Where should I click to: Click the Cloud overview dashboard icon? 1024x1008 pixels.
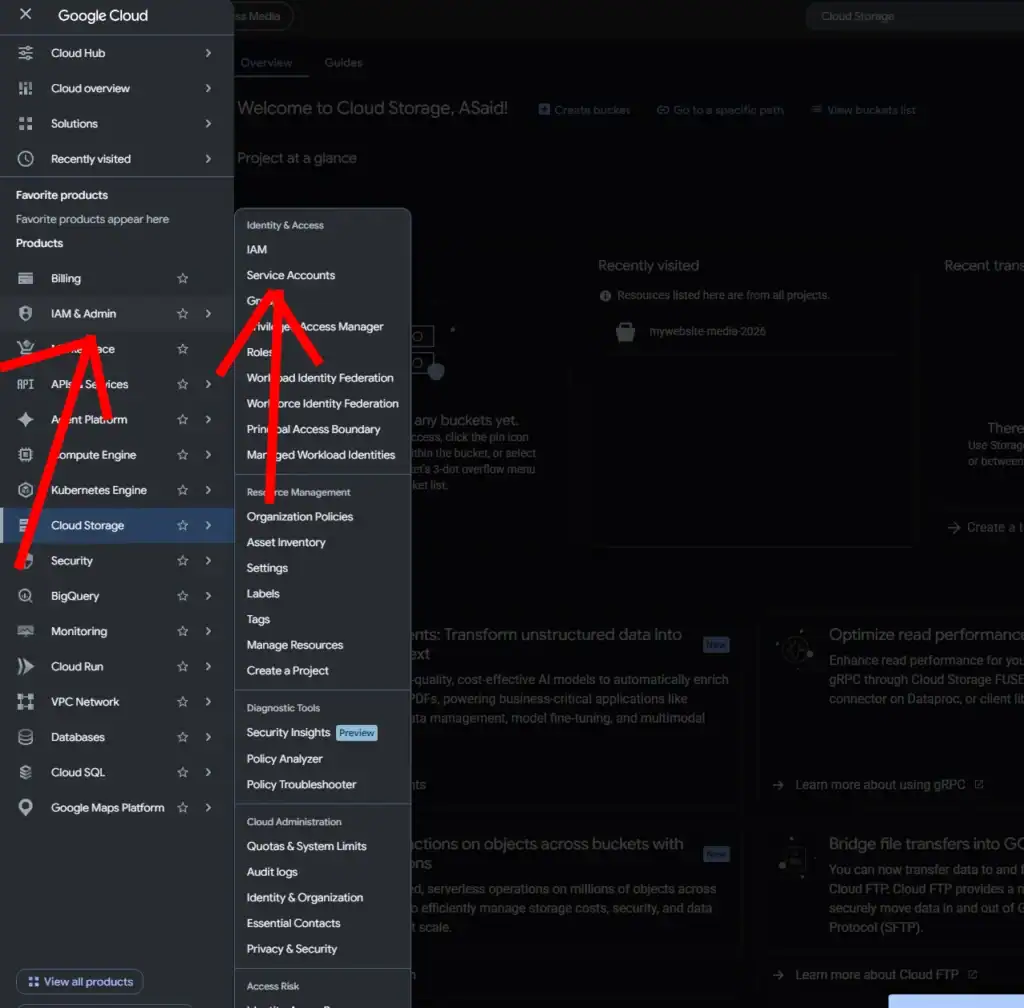(x=25, y=88)
